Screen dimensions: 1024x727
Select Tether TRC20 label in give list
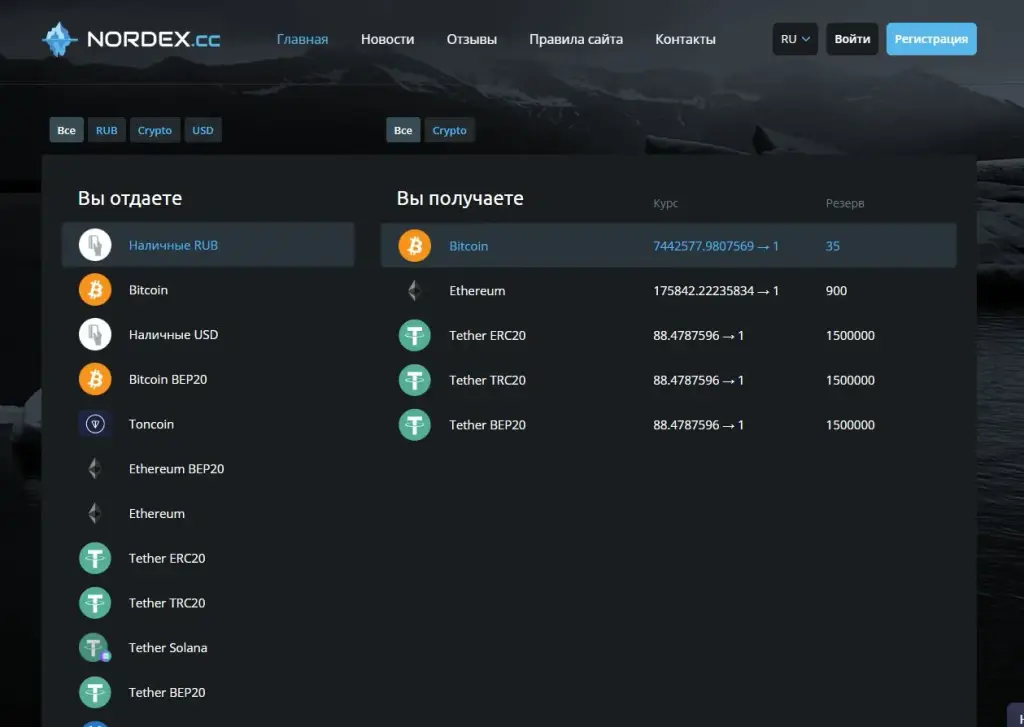[x=167, y=603]
